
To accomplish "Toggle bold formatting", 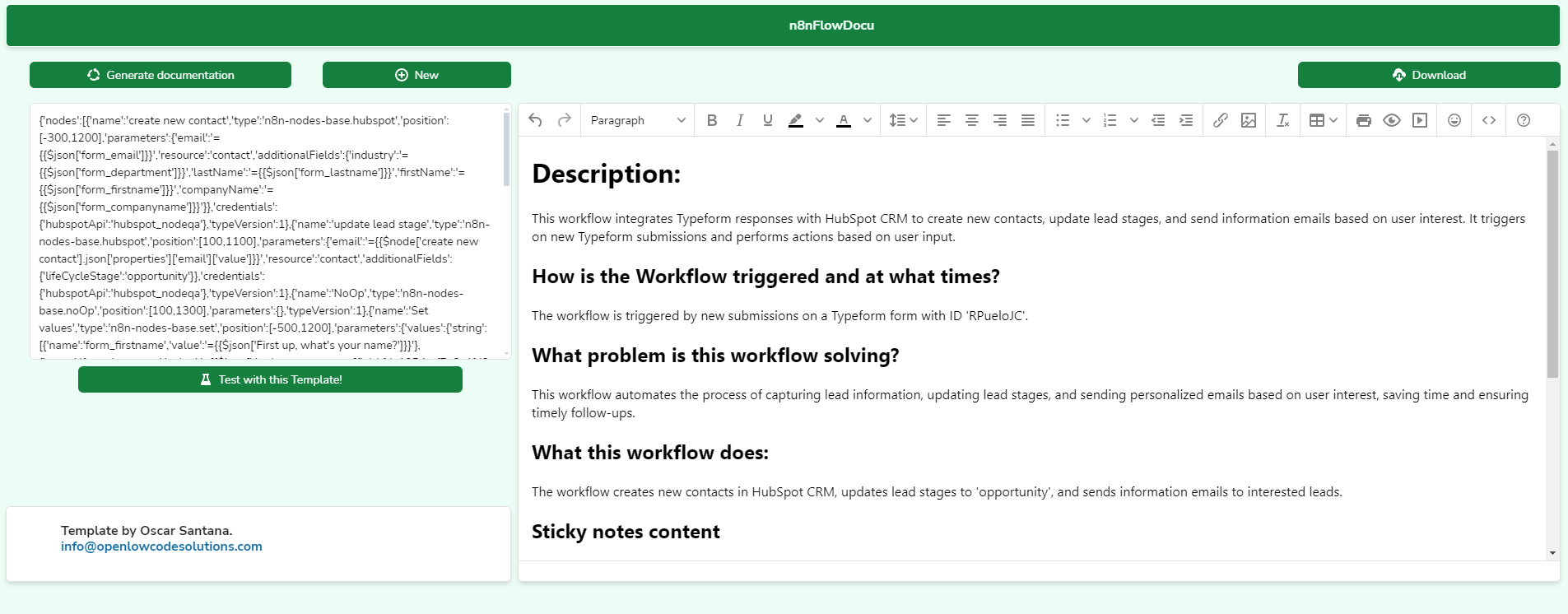I will pyautogui.click(x=712, y=120).
